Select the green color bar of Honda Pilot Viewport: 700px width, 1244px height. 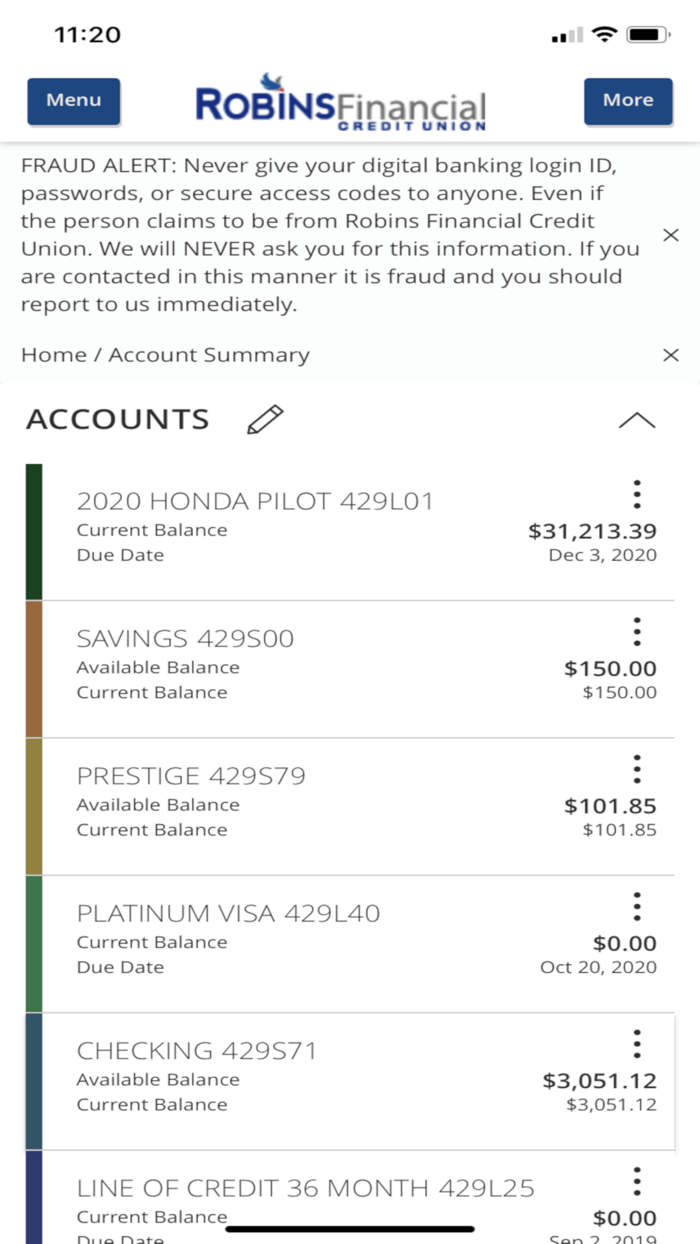(x=34, y=532)
